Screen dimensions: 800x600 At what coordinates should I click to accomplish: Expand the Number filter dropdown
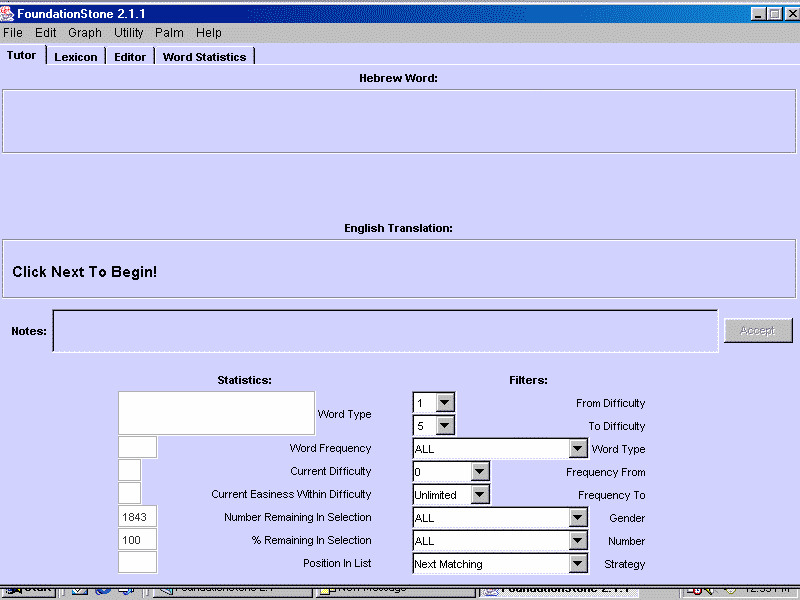coord(577,541)
